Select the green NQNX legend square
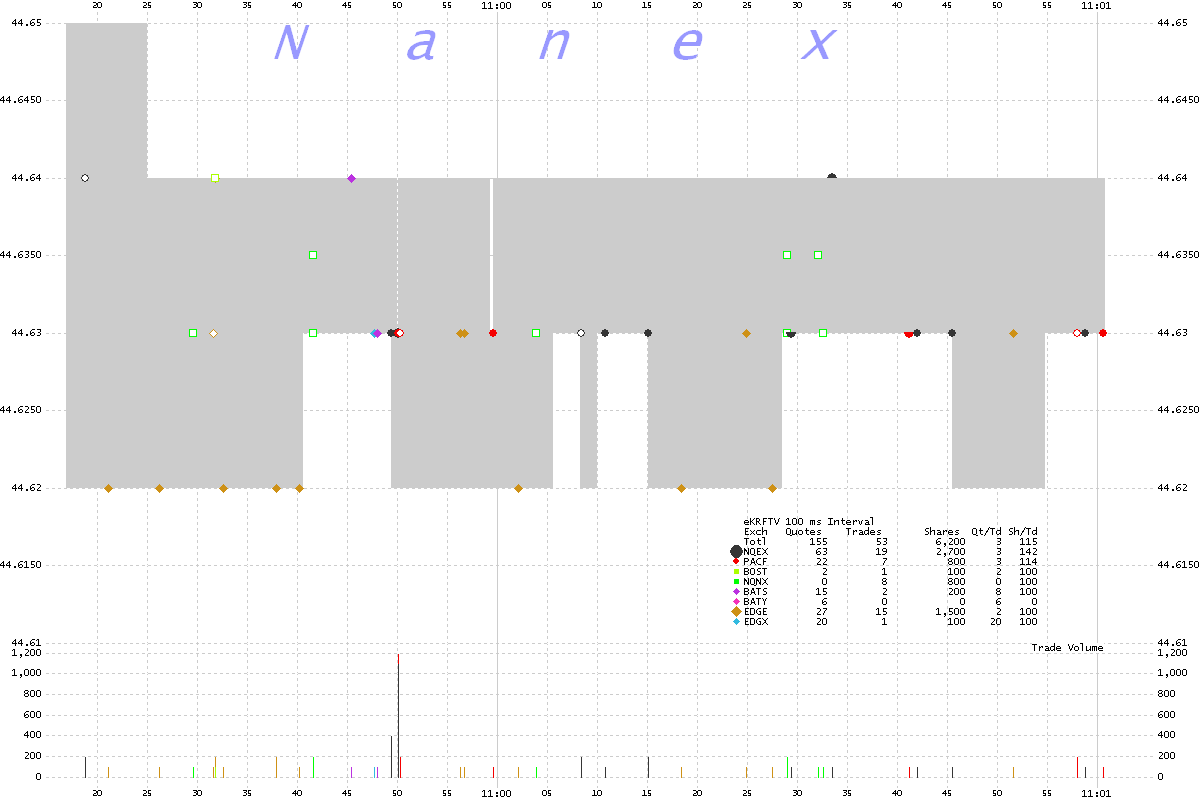Viewport: 1200px width, 800px height. [737, 582]
